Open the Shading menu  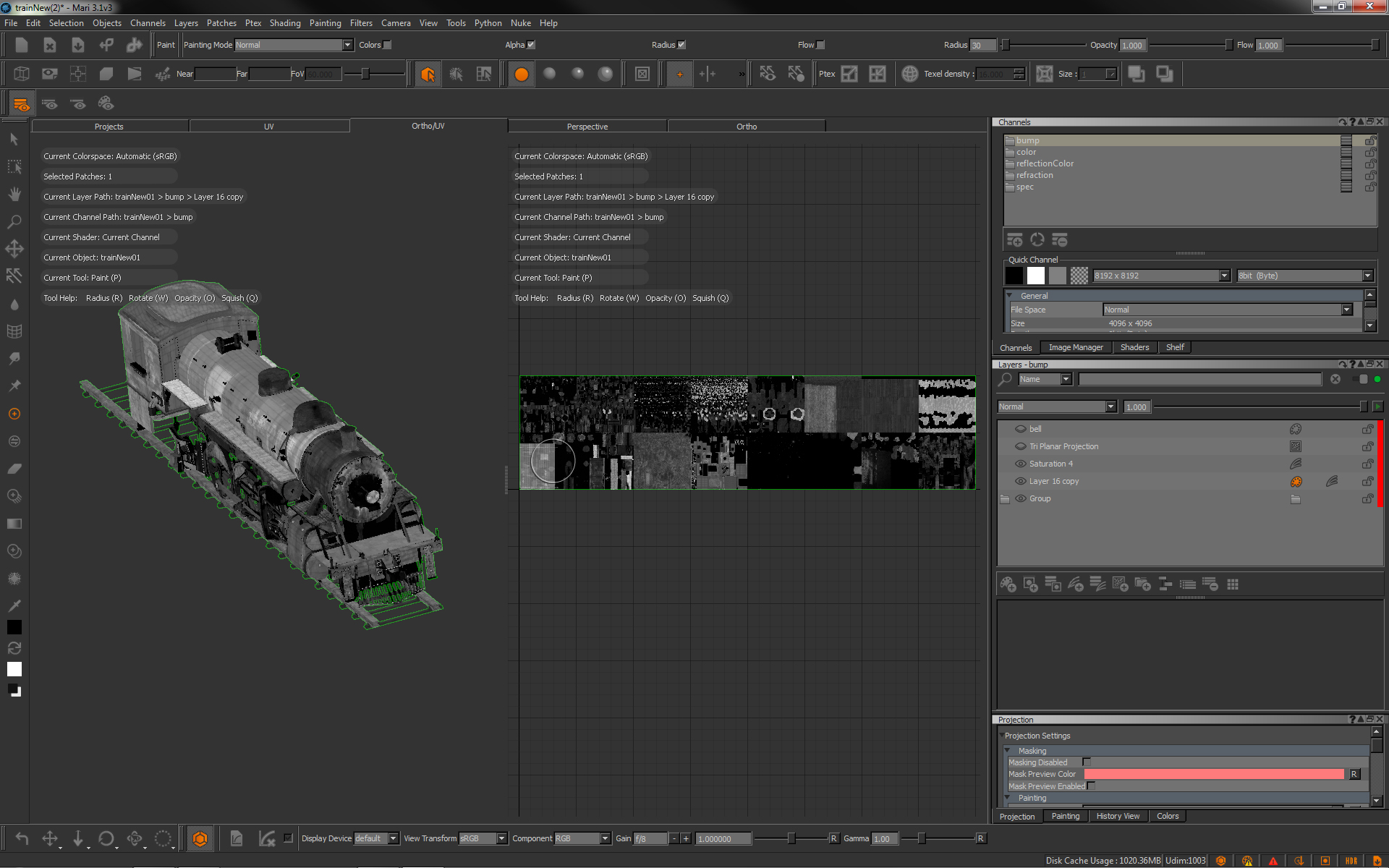[x=285, y=23]
